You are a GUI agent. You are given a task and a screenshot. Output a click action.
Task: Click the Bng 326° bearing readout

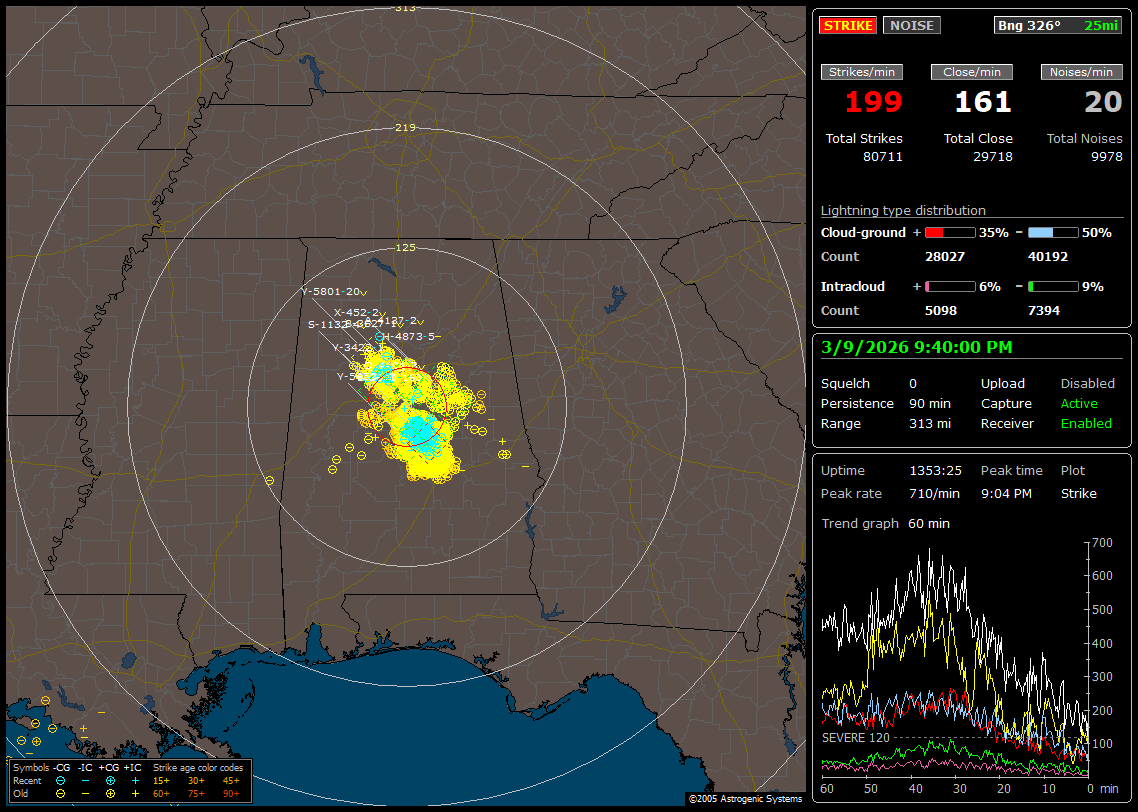[x=1029, y=25]
